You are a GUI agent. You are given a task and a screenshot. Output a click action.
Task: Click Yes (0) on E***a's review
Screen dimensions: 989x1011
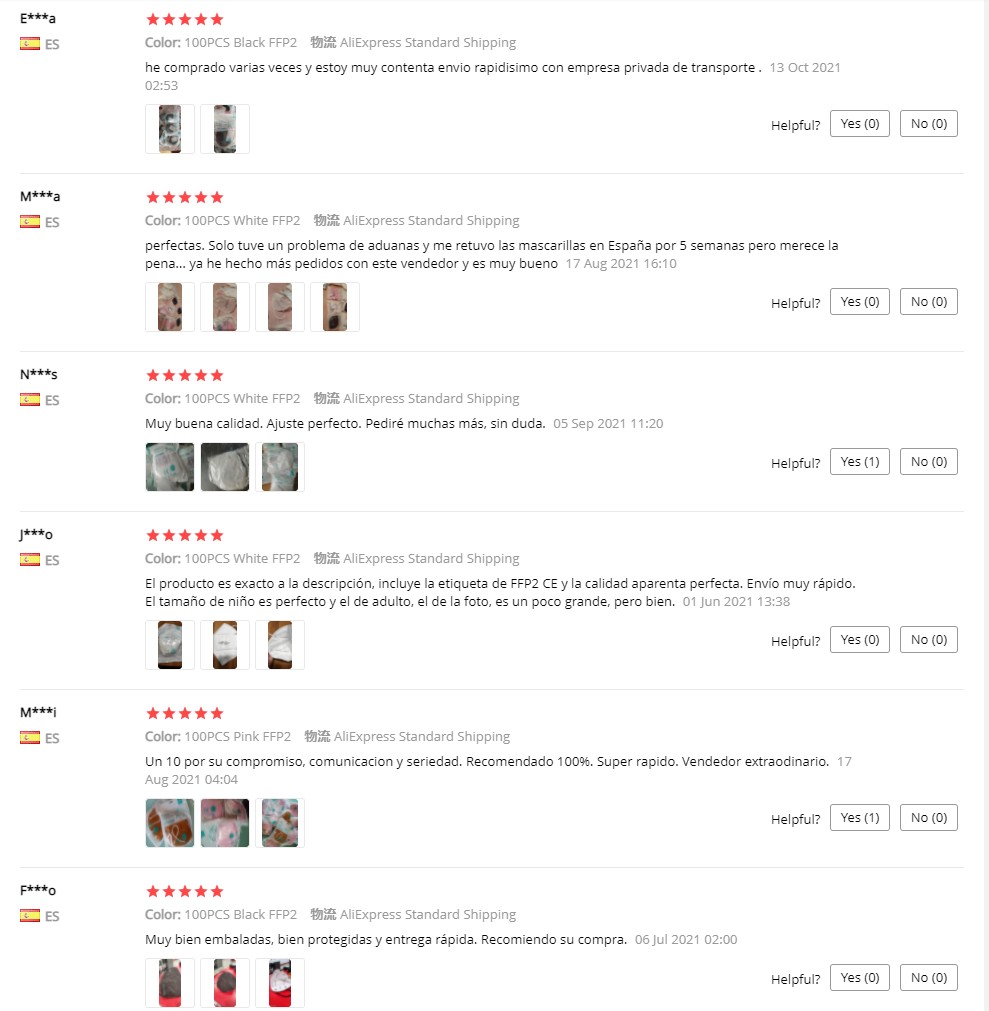859,124
